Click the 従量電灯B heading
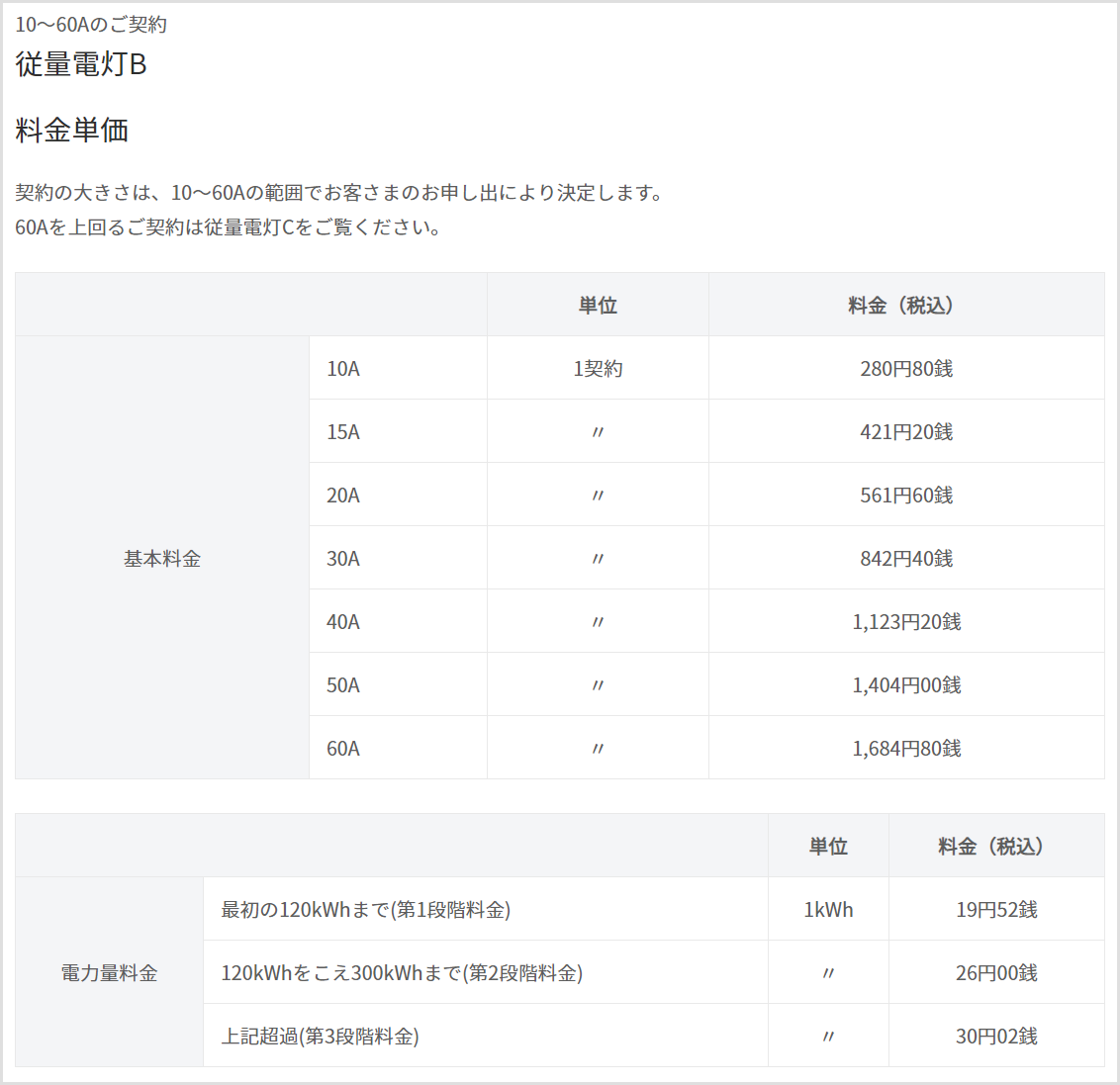Image resolution: width=1120 pixels, height=1085 pixels. point(81,64)
